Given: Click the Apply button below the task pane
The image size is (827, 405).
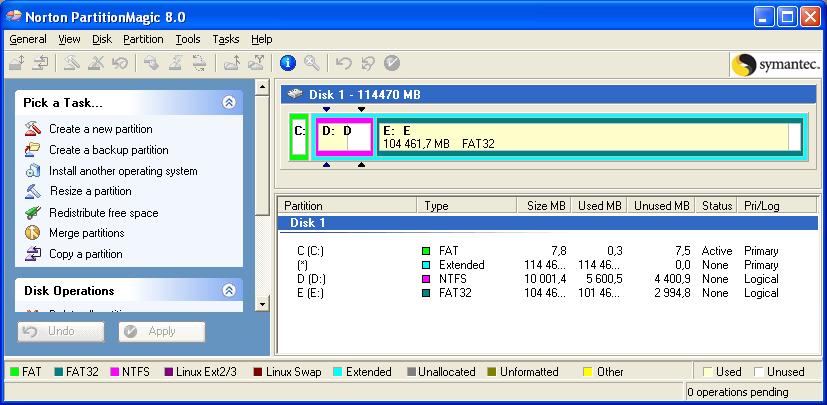Looking at the screenshot, I should click(161, 331).
